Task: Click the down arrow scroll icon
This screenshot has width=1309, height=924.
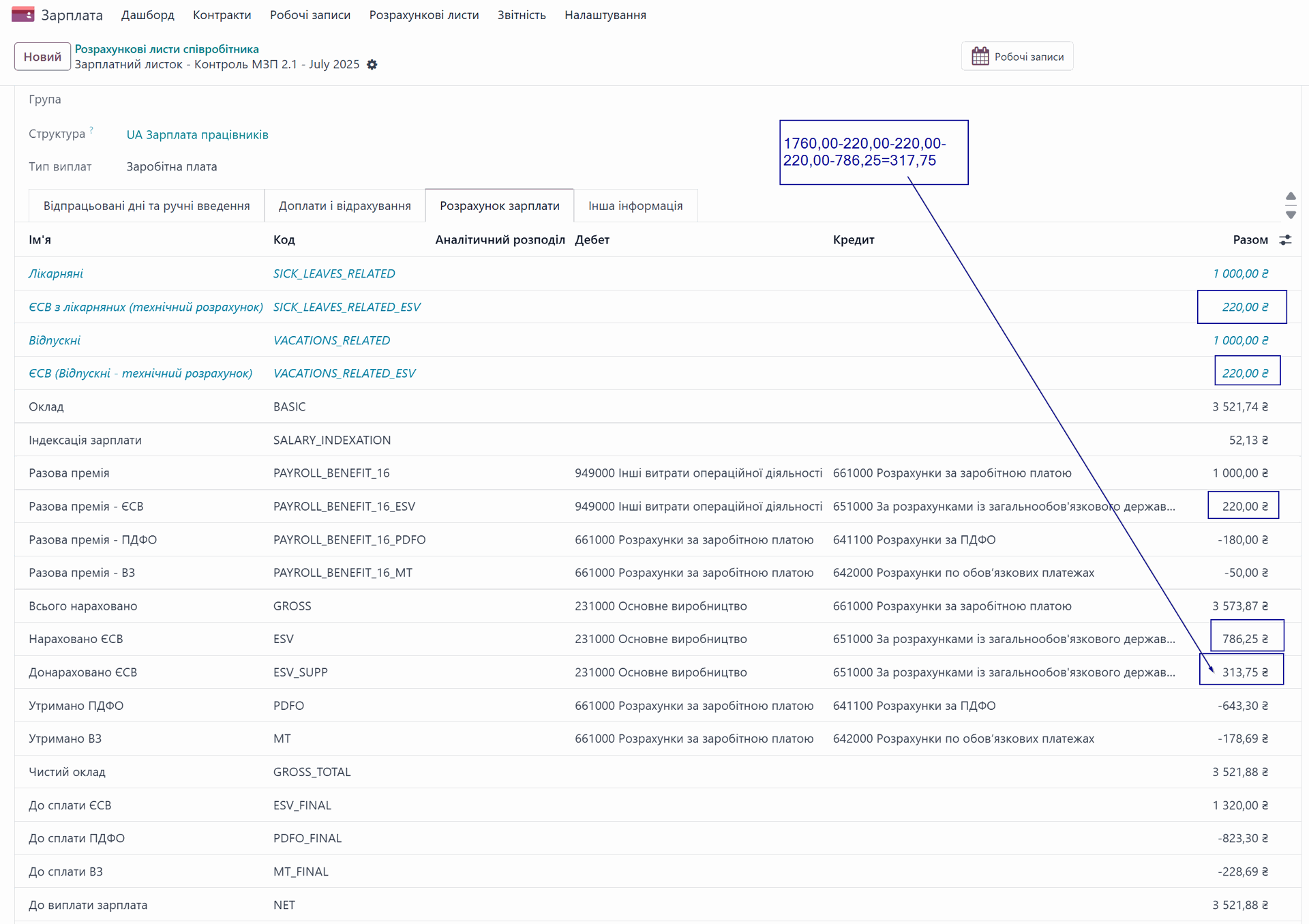Action: (1291, 215)
